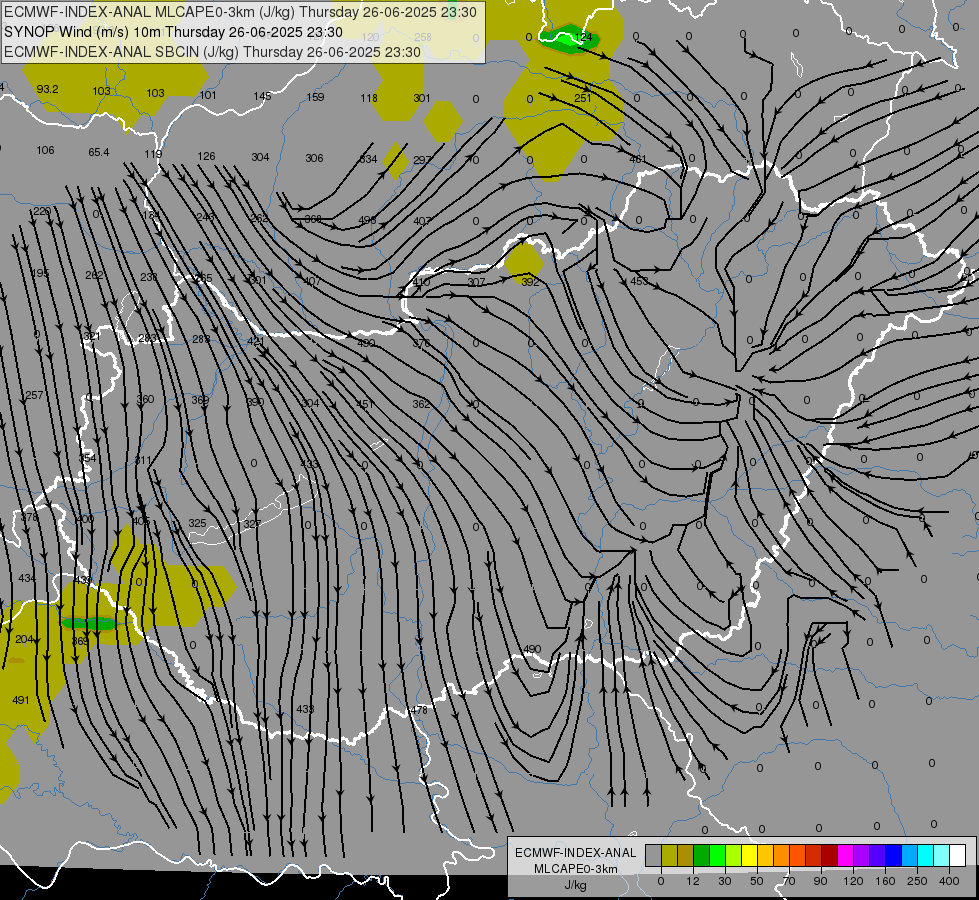This screenshot has height=900, width=979.
Task: Click the legend scale label 12
Action: (x=692, y=881)
